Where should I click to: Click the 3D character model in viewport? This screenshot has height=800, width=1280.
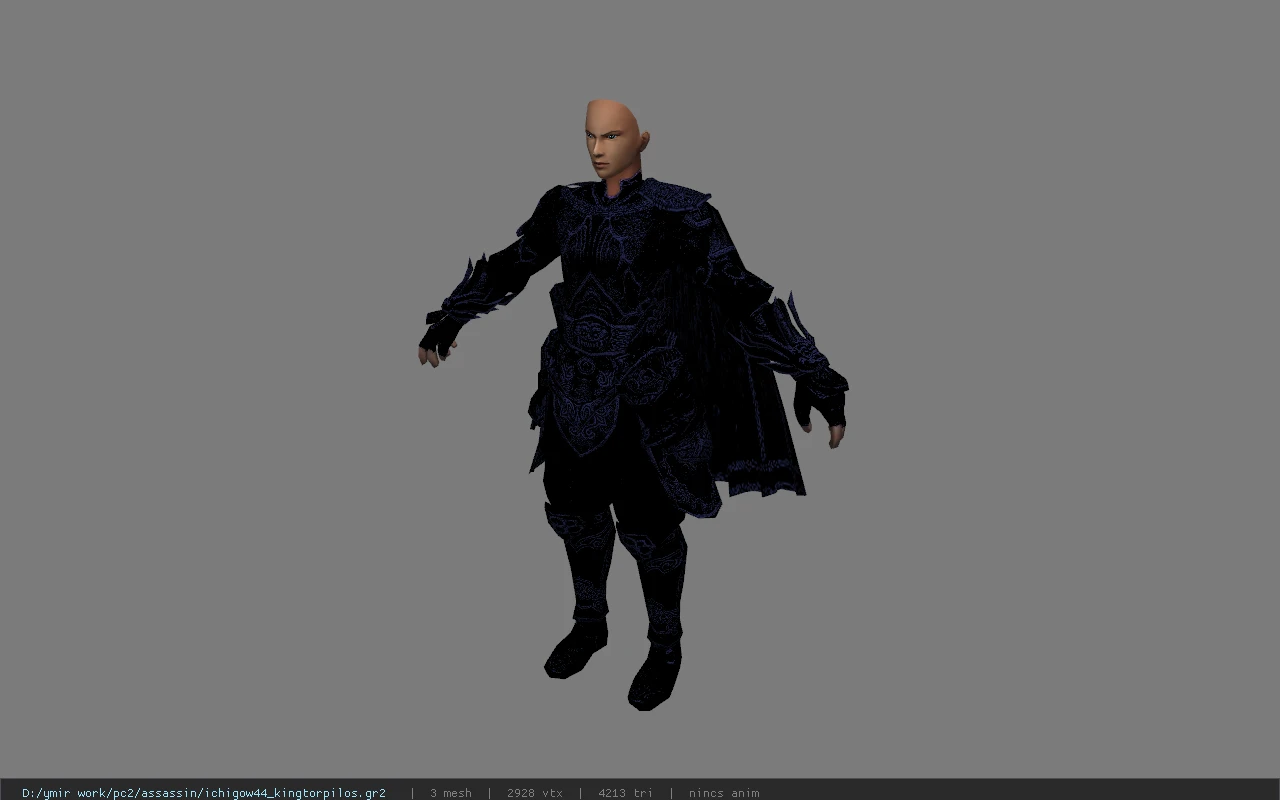coord(632,405)
